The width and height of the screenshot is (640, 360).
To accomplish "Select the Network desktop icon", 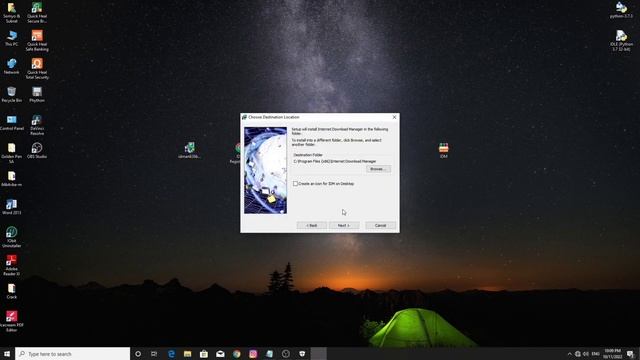I will 11,67.
